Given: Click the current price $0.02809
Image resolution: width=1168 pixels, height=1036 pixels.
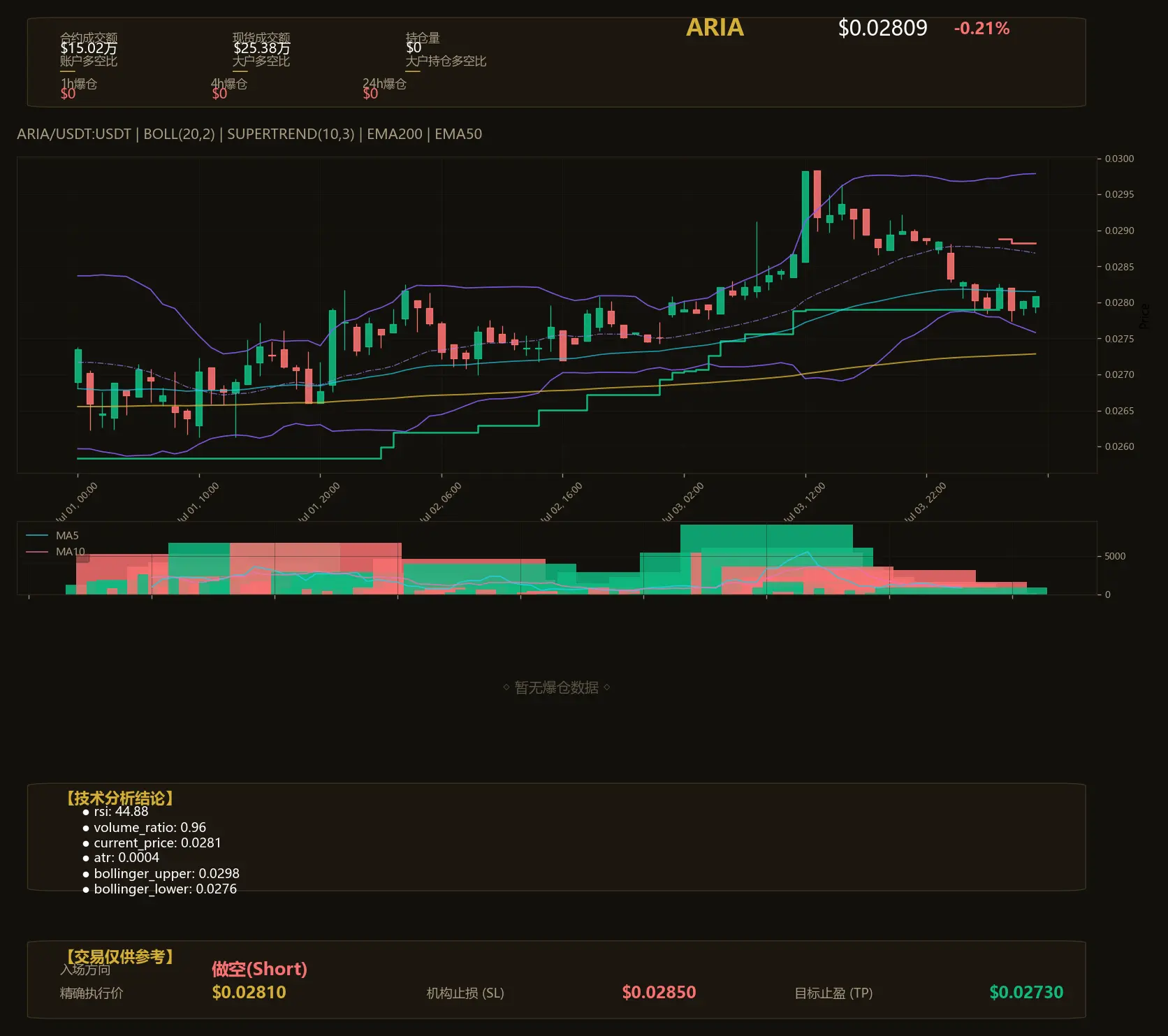Looking at the screenshot, I should (x=882, y=28).
